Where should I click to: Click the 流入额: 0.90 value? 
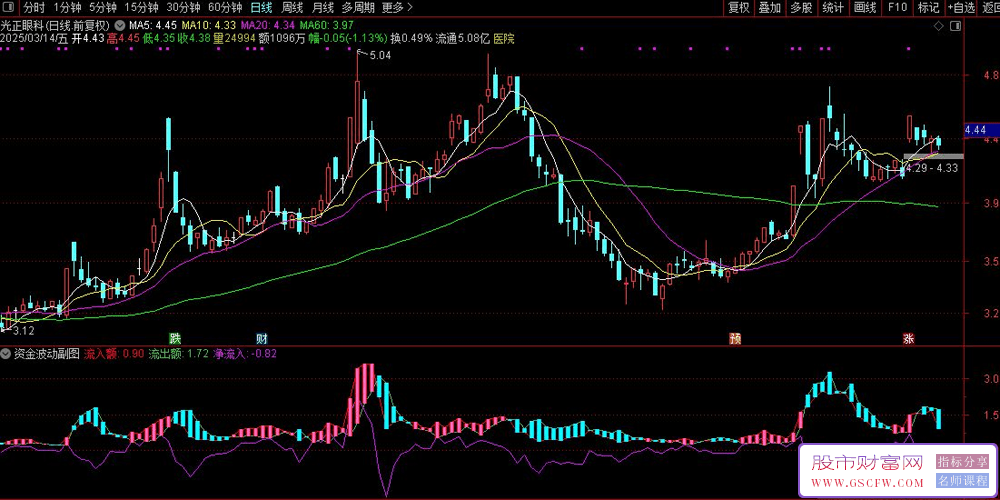(114, 353)
